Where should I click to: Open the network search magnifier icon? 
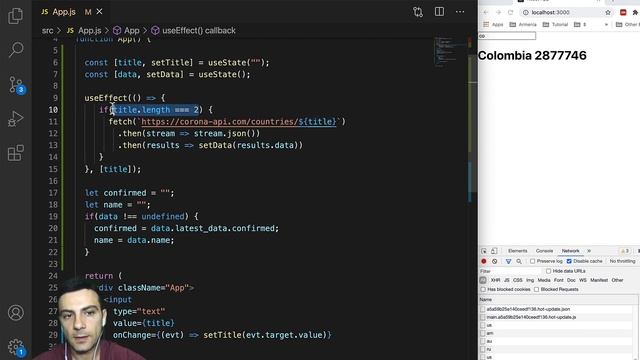click(x=519, y=261)
